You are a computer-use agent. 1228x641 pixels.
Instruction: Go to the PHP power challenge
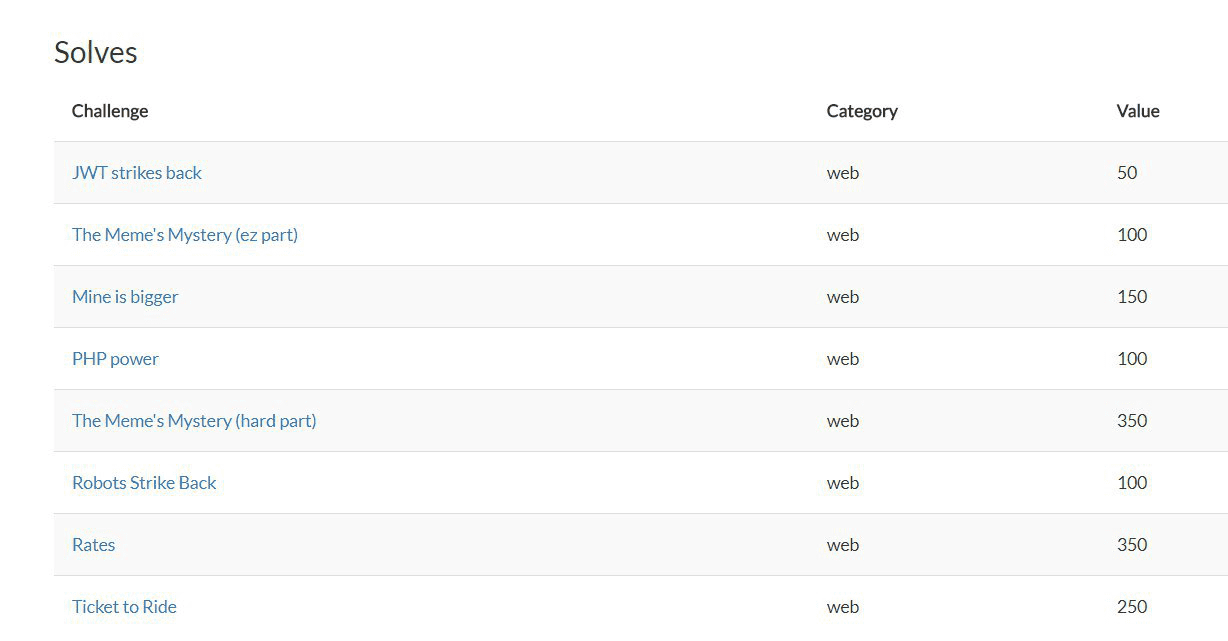[x=115, y=359]
